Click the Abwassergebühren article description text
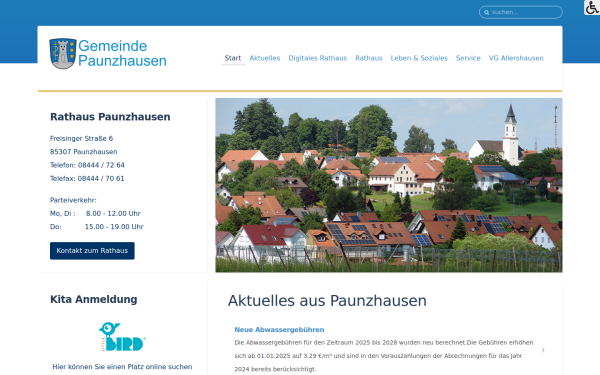The height and width of the screenshot is (375, 600). [384, 356]
